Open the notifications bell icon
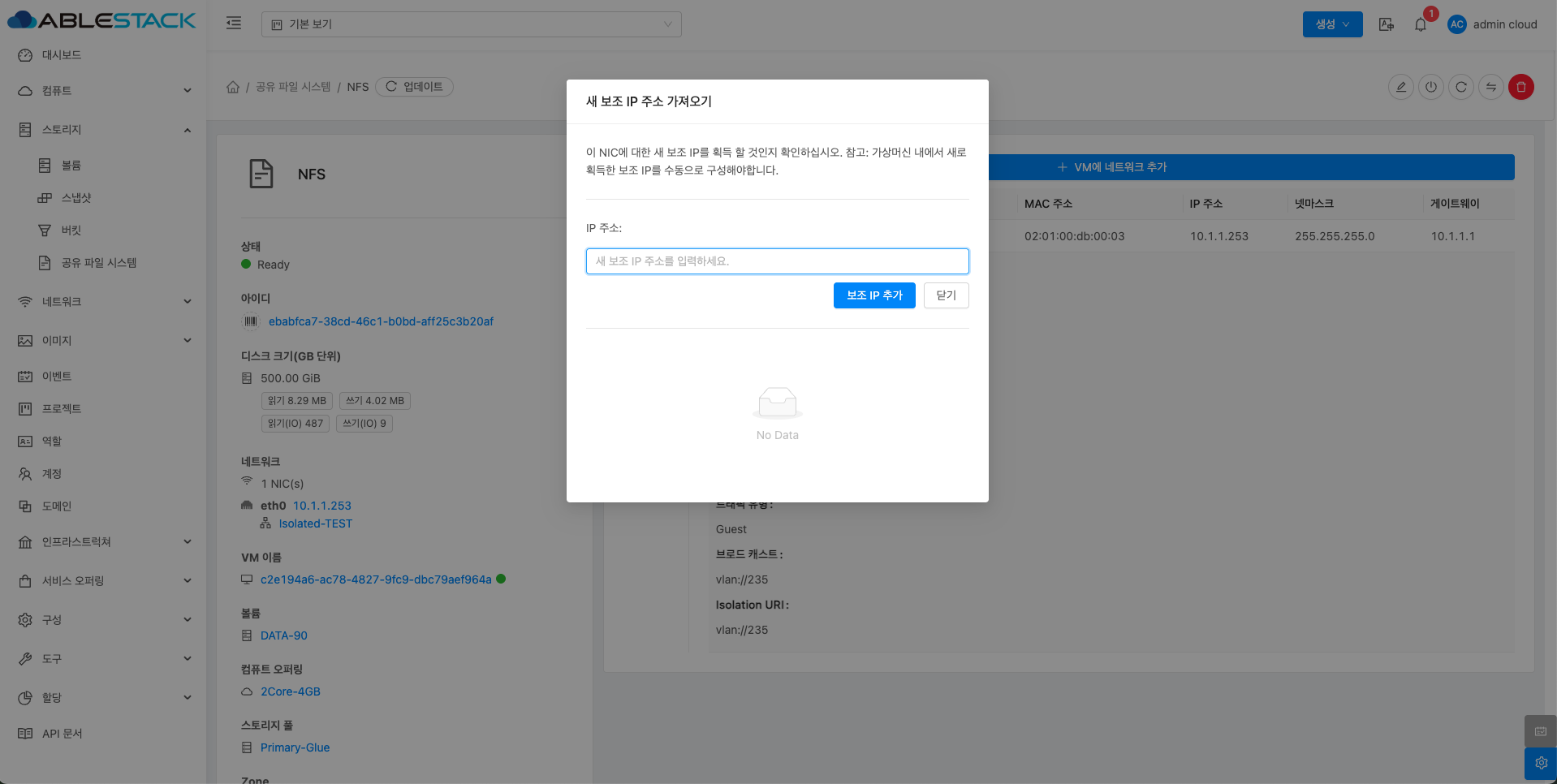Image resolution: width=1557 pixels, height=784 pixels. pyautogui.click(x=1421, y=24)
